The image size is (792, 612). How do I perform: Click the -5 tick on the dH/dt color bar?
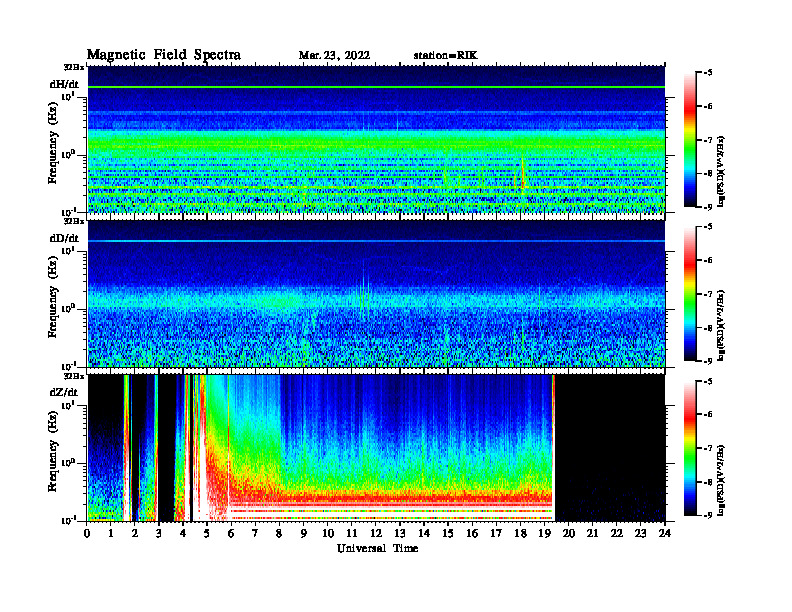click(x=708, y=73)
